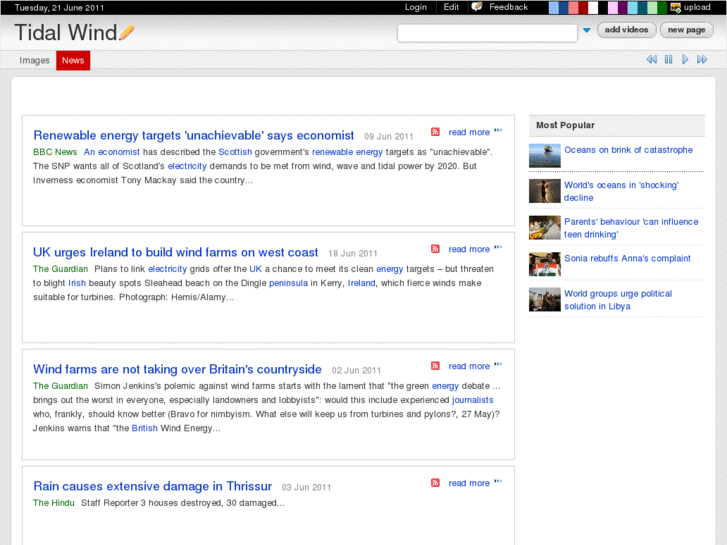727x545 pixels.
Task: Choose the purple theme swatch
Action: point(622,7)
